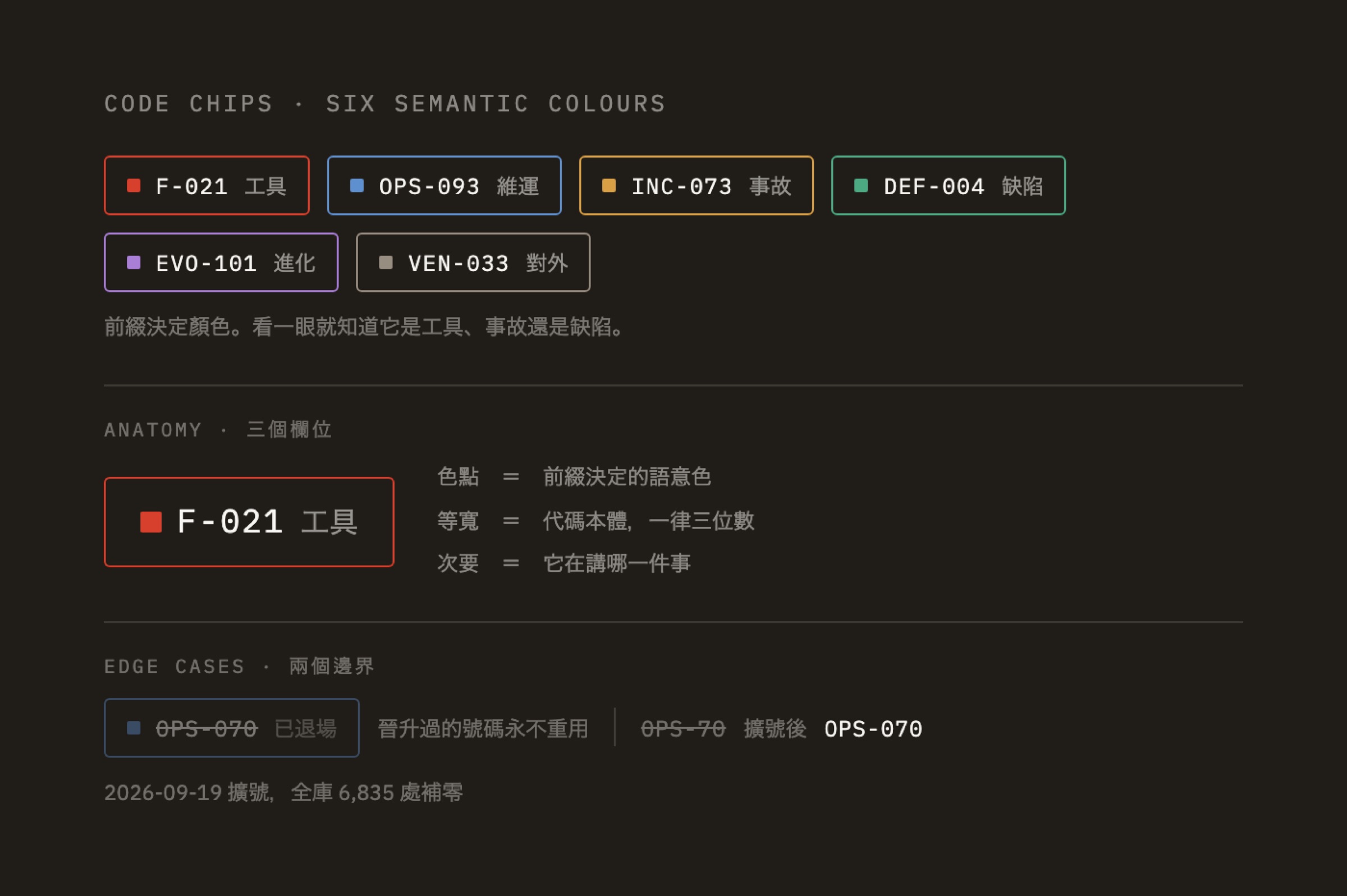Click the purple dot in EVO-101 chip
Screen dimensions: 1347x896
pos(133,262)
